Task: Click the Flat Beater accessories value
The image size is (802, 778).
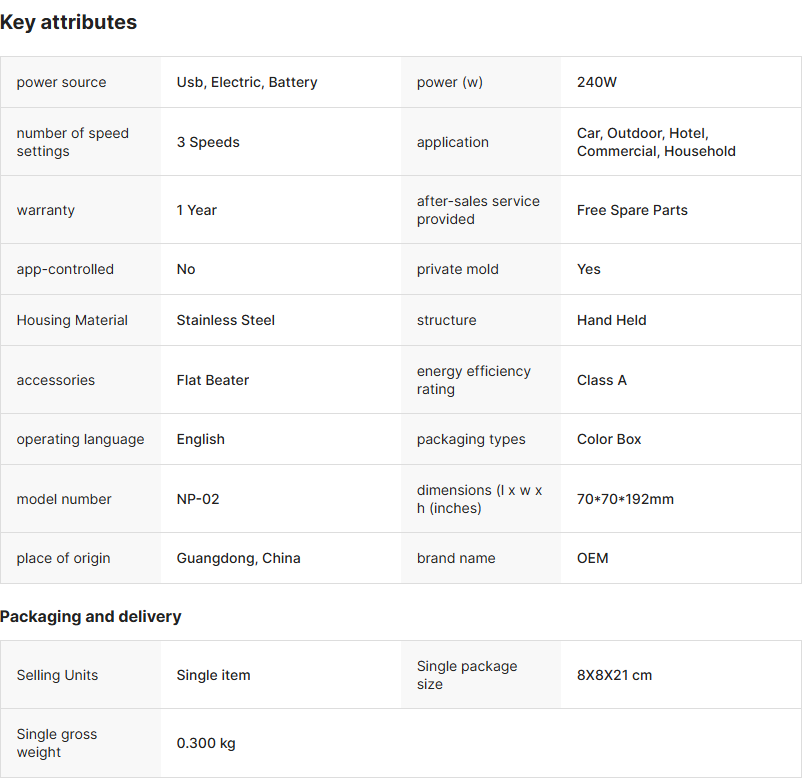Action: [x=213, y=380]
